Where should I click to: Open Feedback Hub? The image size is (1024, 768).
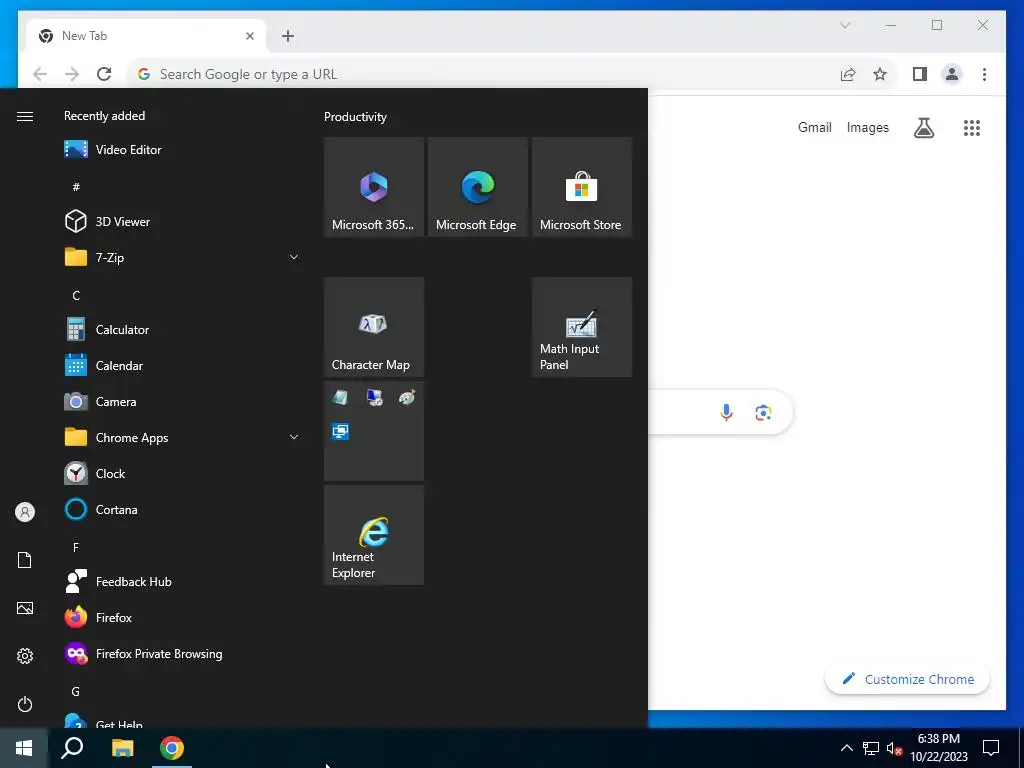(x=180, y=581)
